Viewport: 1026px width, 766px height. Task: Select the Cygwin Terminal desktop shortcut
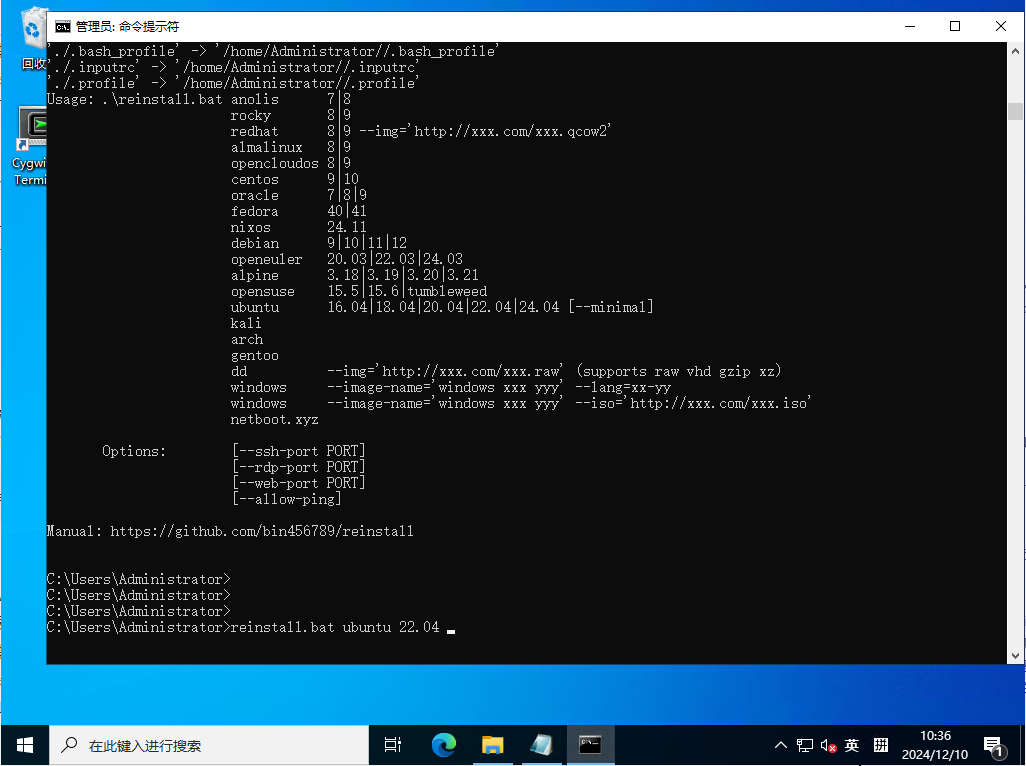coord(30,147)
